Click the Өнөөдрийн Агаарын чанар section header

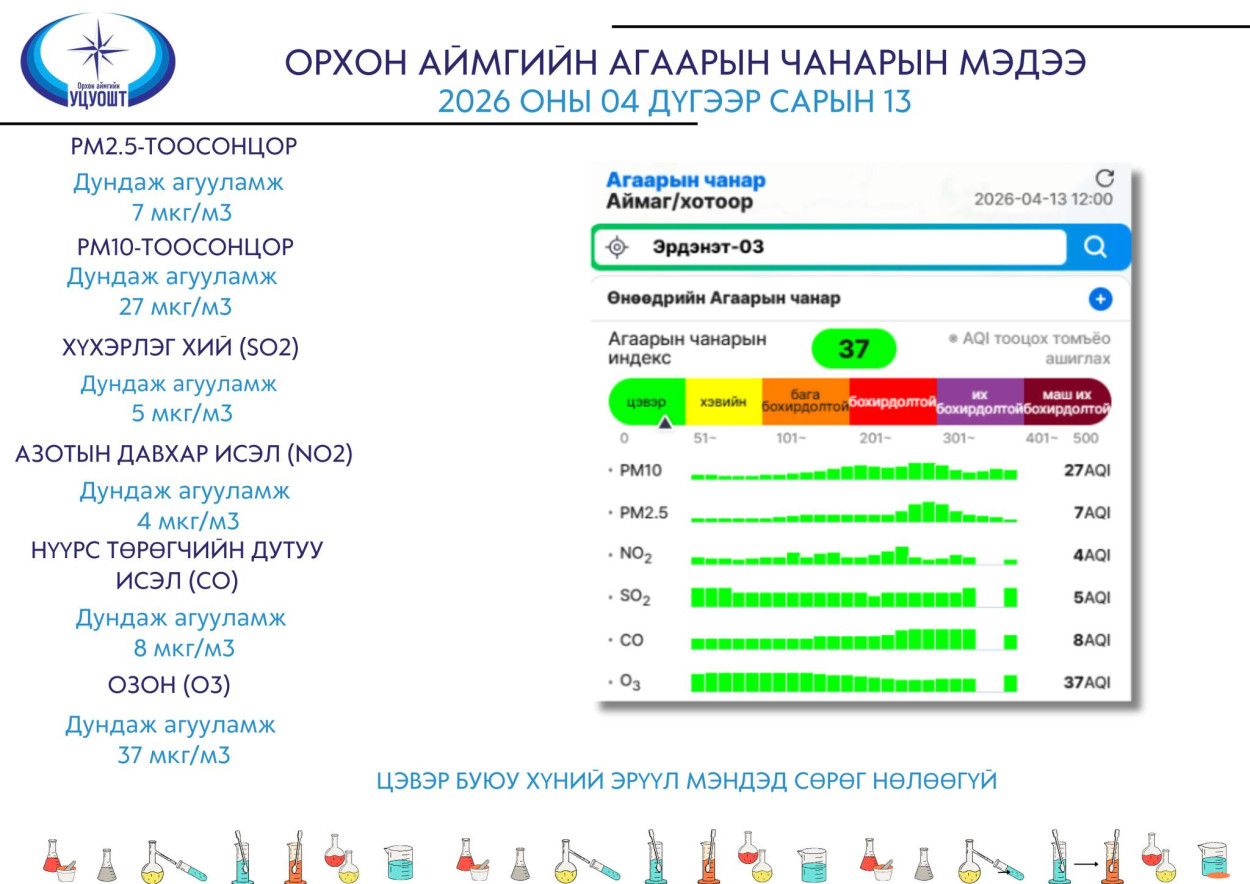723,298
